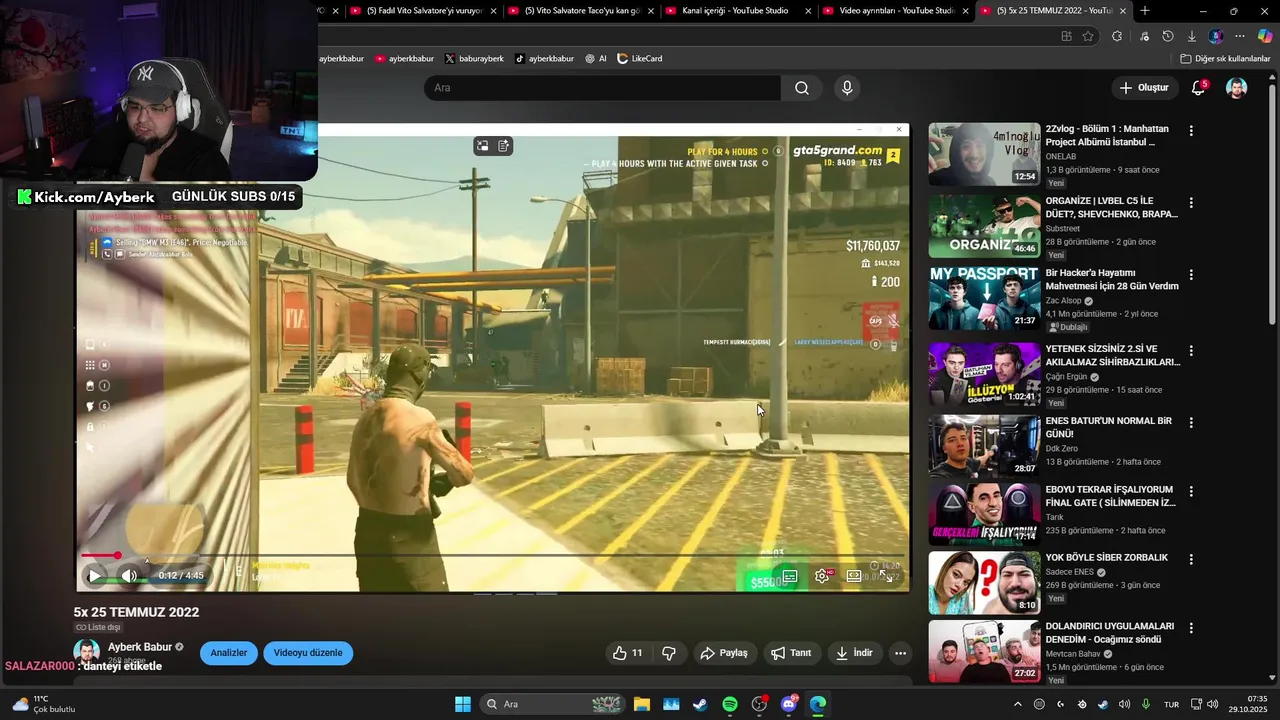Screen dimensions: 1280x720
Task: Open the 2Zvlog Manhattan video thumbnail
Action: [984, 154]
